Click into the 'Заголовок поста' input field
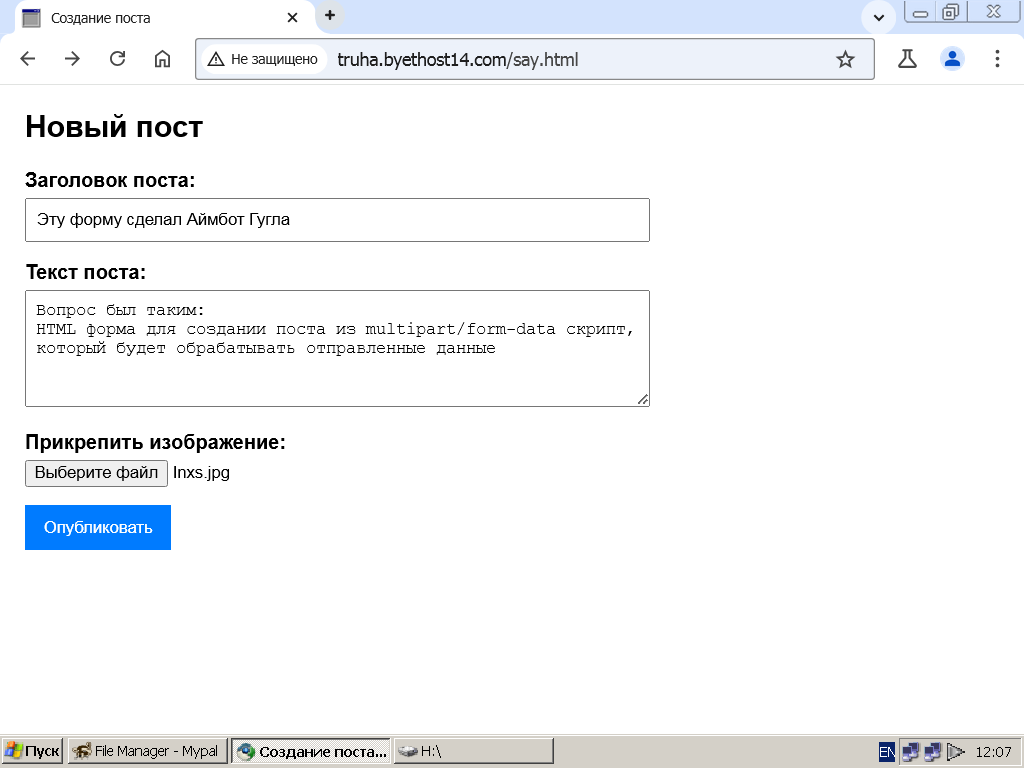1024x768 pixels. pos(337,220)
